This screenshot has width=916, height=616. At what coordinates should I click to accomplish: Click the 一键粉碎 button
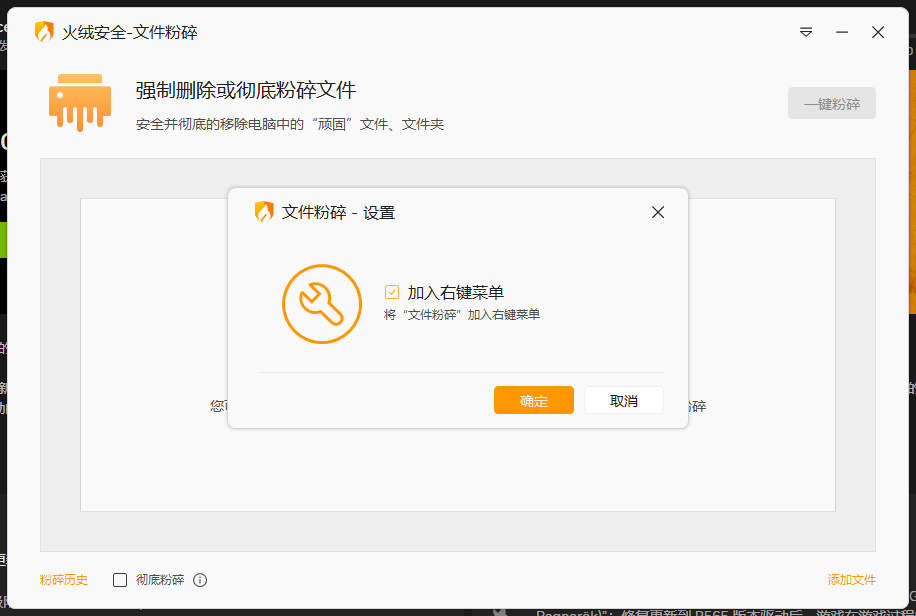tap(831, 103)
